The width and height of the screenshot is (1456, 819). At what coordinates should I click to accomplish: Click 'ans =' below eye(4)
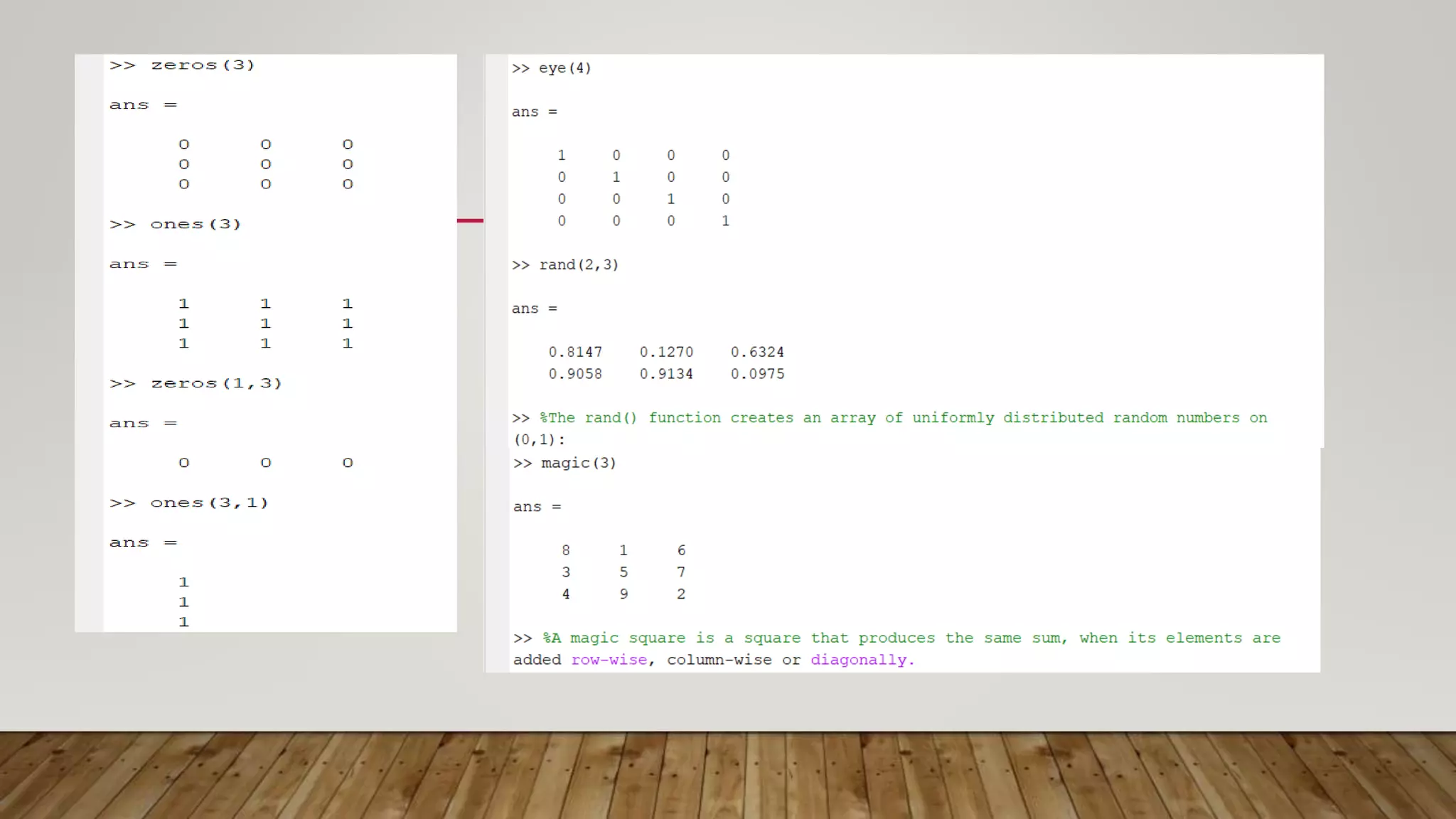point(534,112)
